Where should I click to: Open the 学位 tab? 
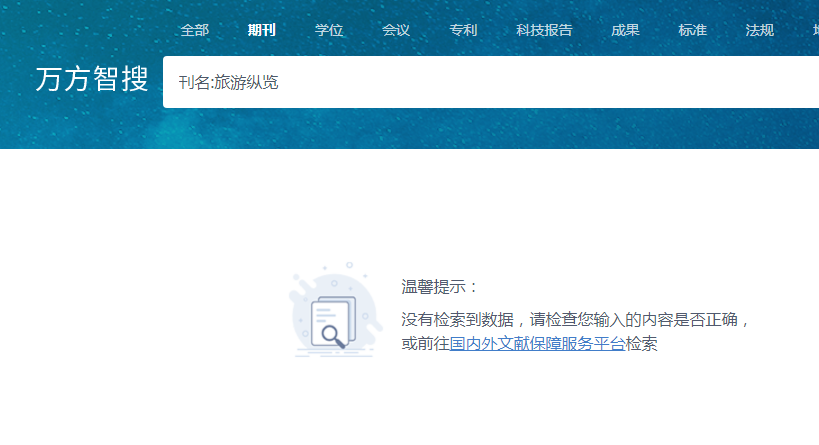[329, 30]
